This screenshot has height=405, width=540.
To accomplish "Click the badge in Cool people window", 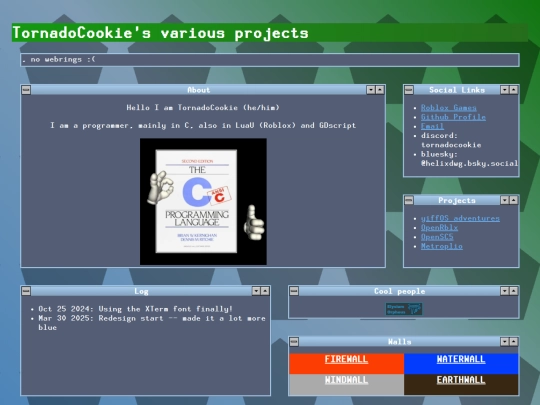I will coord(404,309).
